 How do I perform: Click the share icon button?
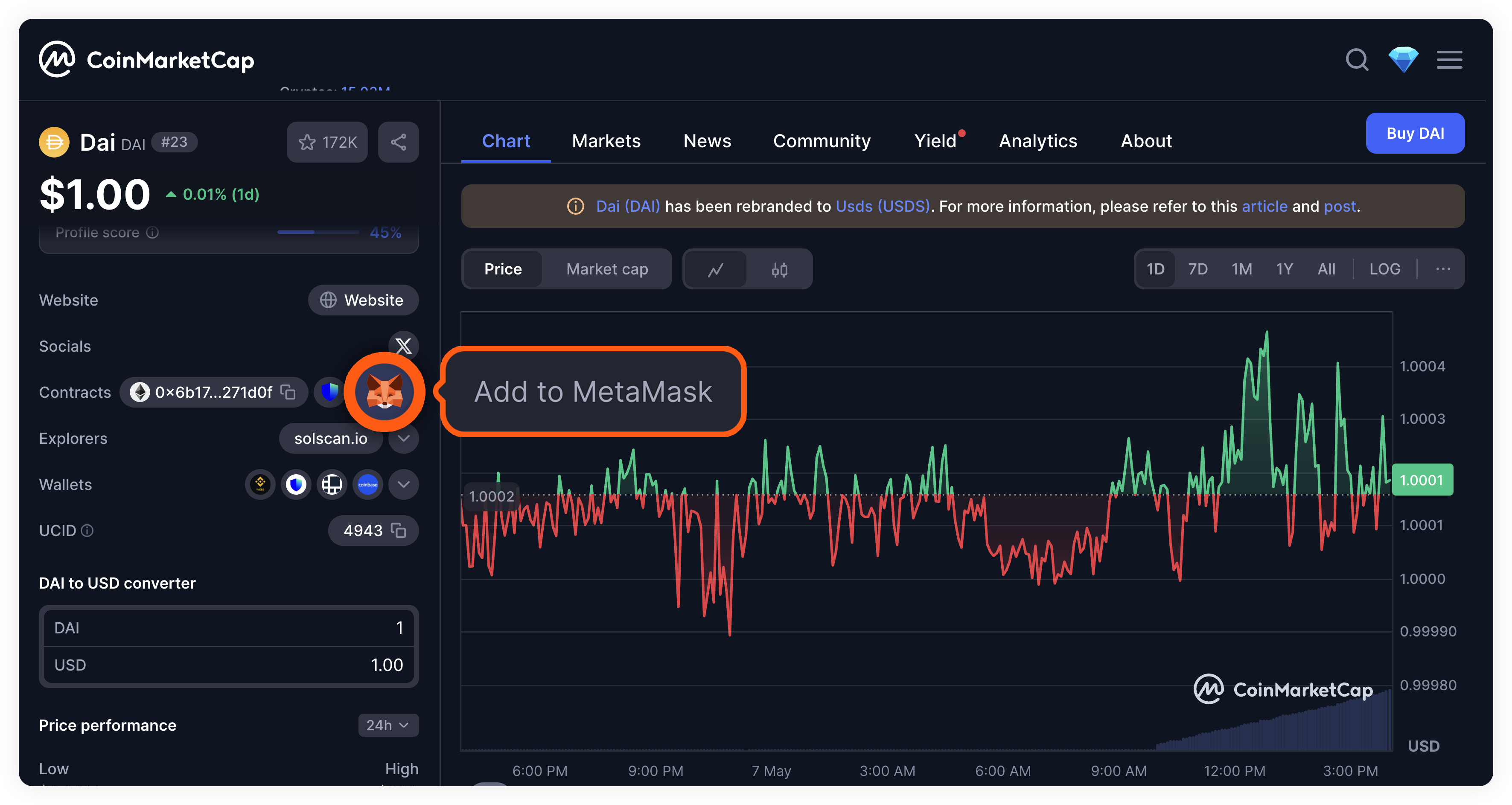click(x=399, y=142)
